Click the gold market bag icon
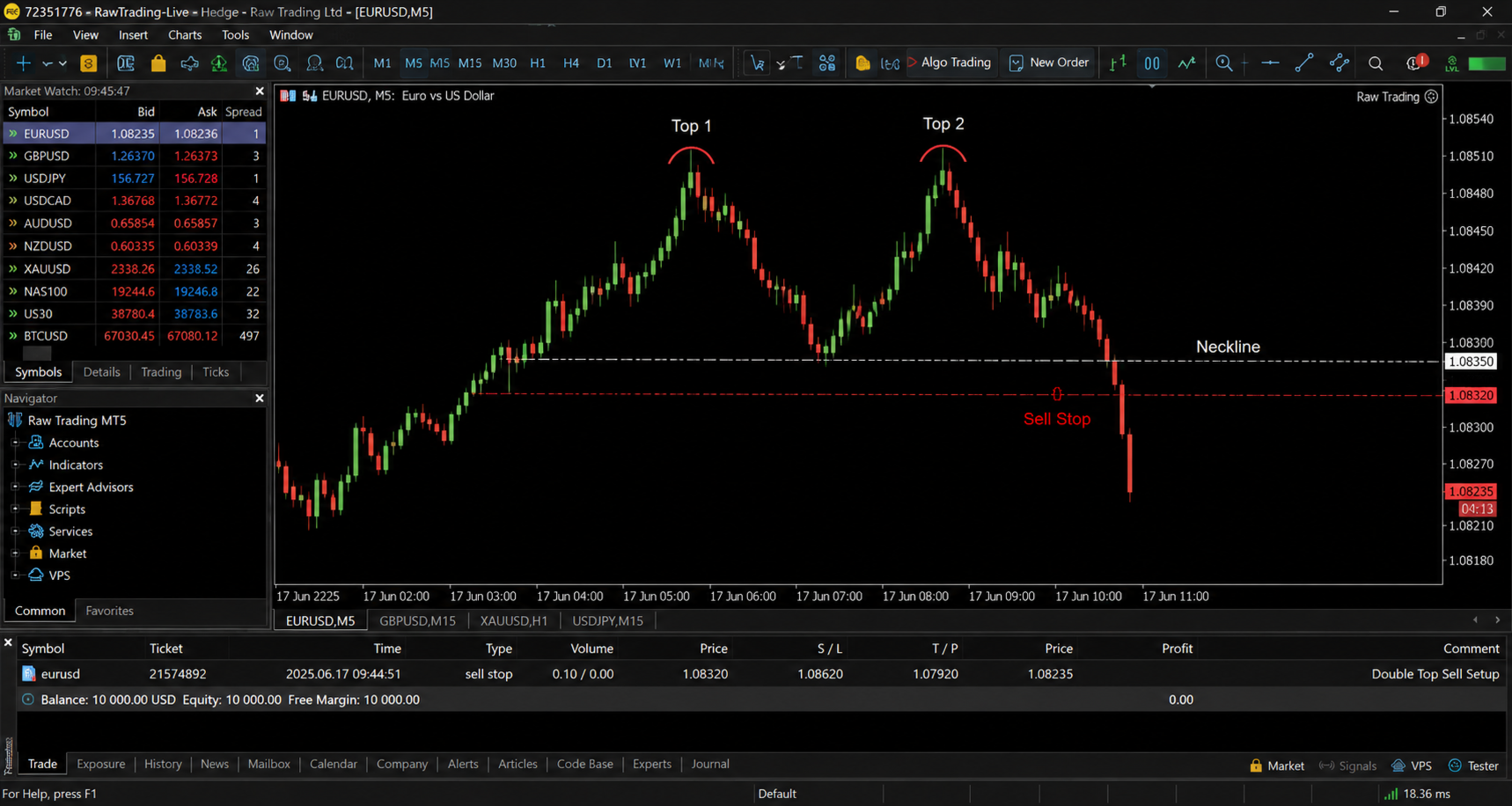Image resolution: width=1512 pixels, height=806 pixels. pyautogui.click(x=158, y=63)
